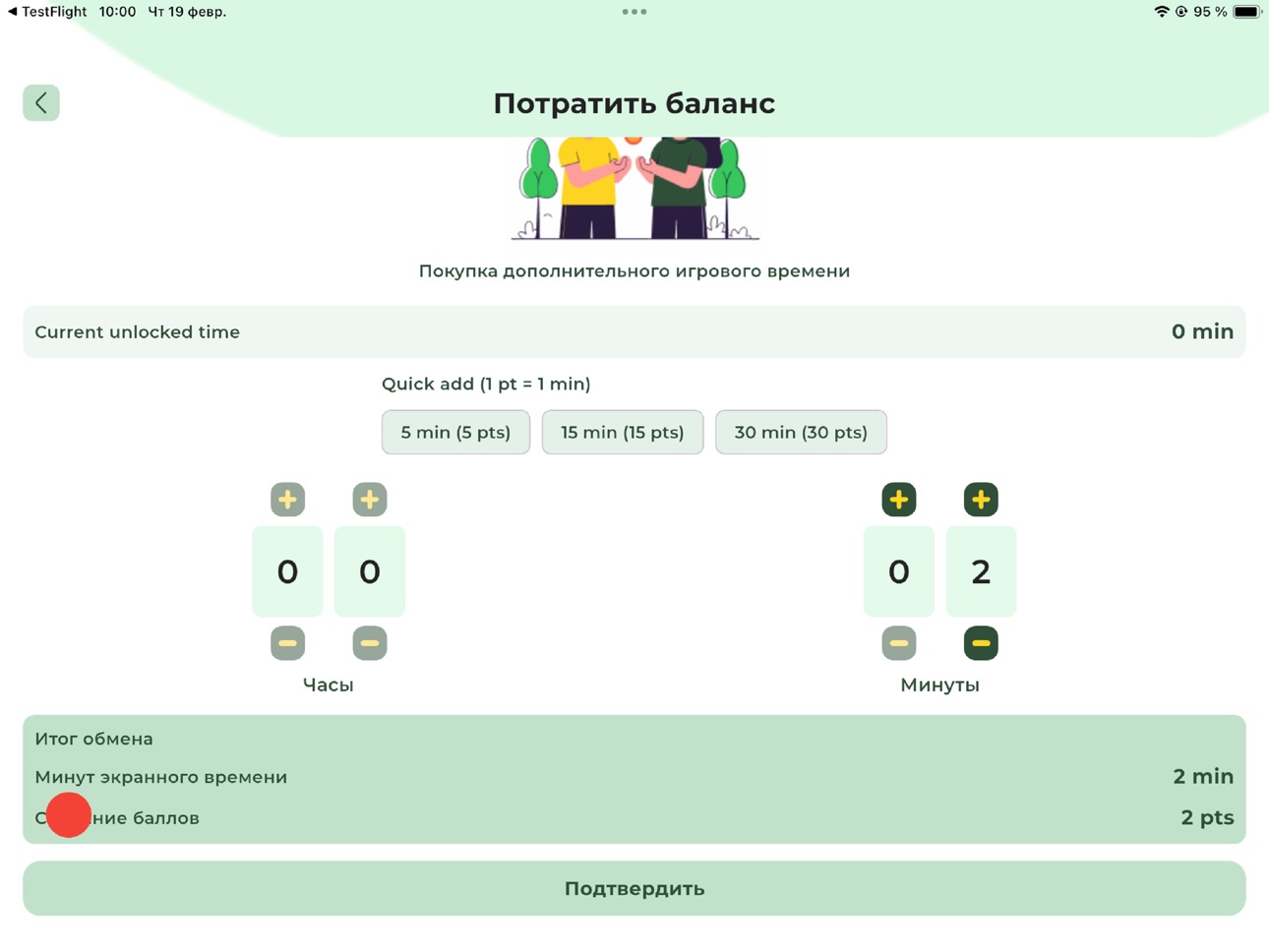Return to TestFlight via status bar link

(x=47, y=12)
